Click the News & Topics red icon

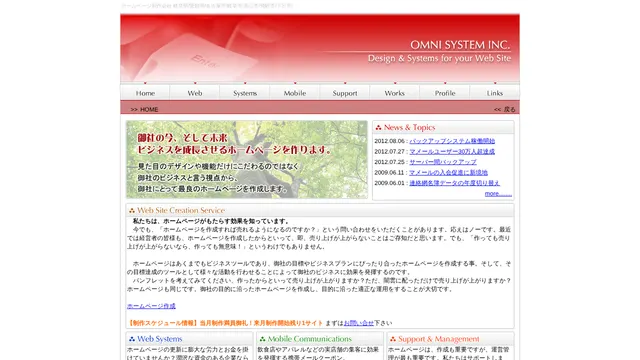click(x=378, y=127)
